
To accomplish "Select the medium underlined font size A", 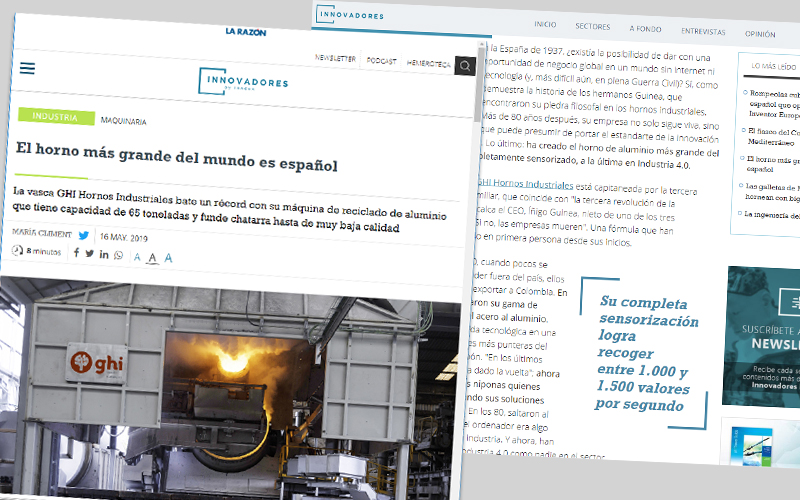I will (x=152, y=259).
